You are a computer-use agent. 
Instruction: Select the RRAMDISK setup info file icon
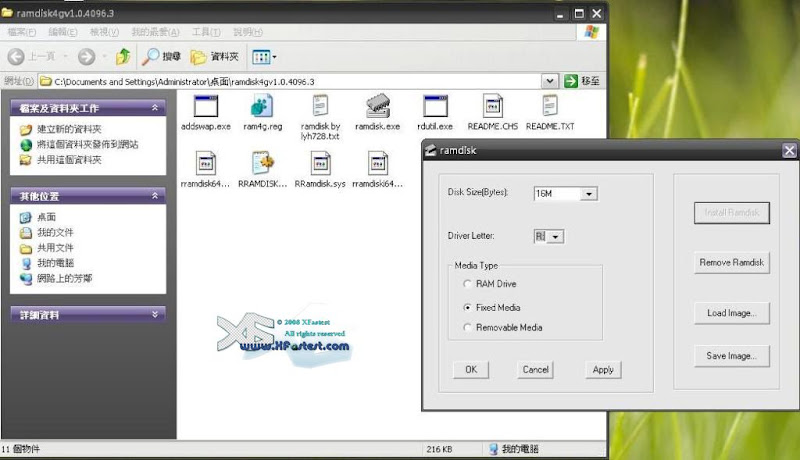pos(262,163)
